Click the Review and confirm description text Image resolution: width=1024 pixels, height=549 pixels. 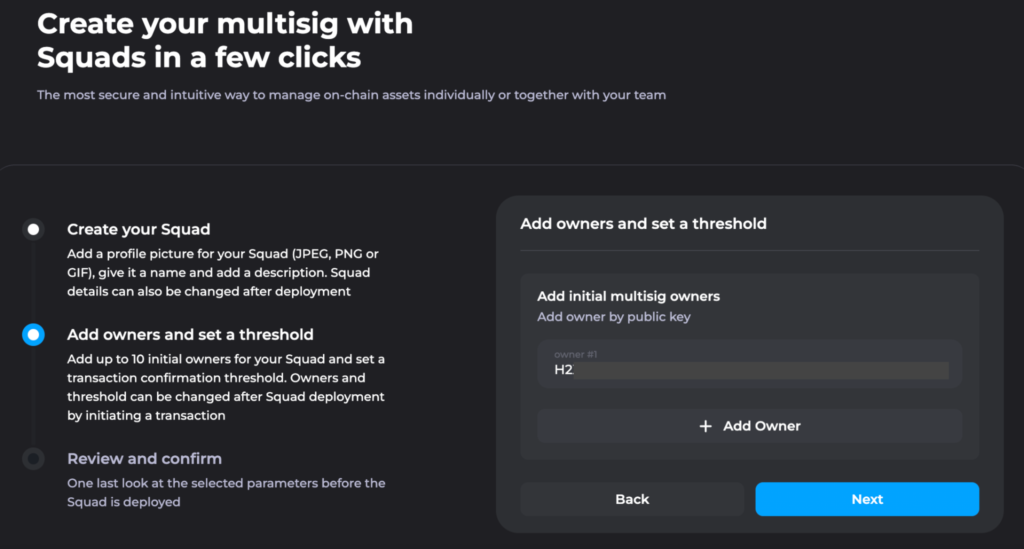(226, 493)
